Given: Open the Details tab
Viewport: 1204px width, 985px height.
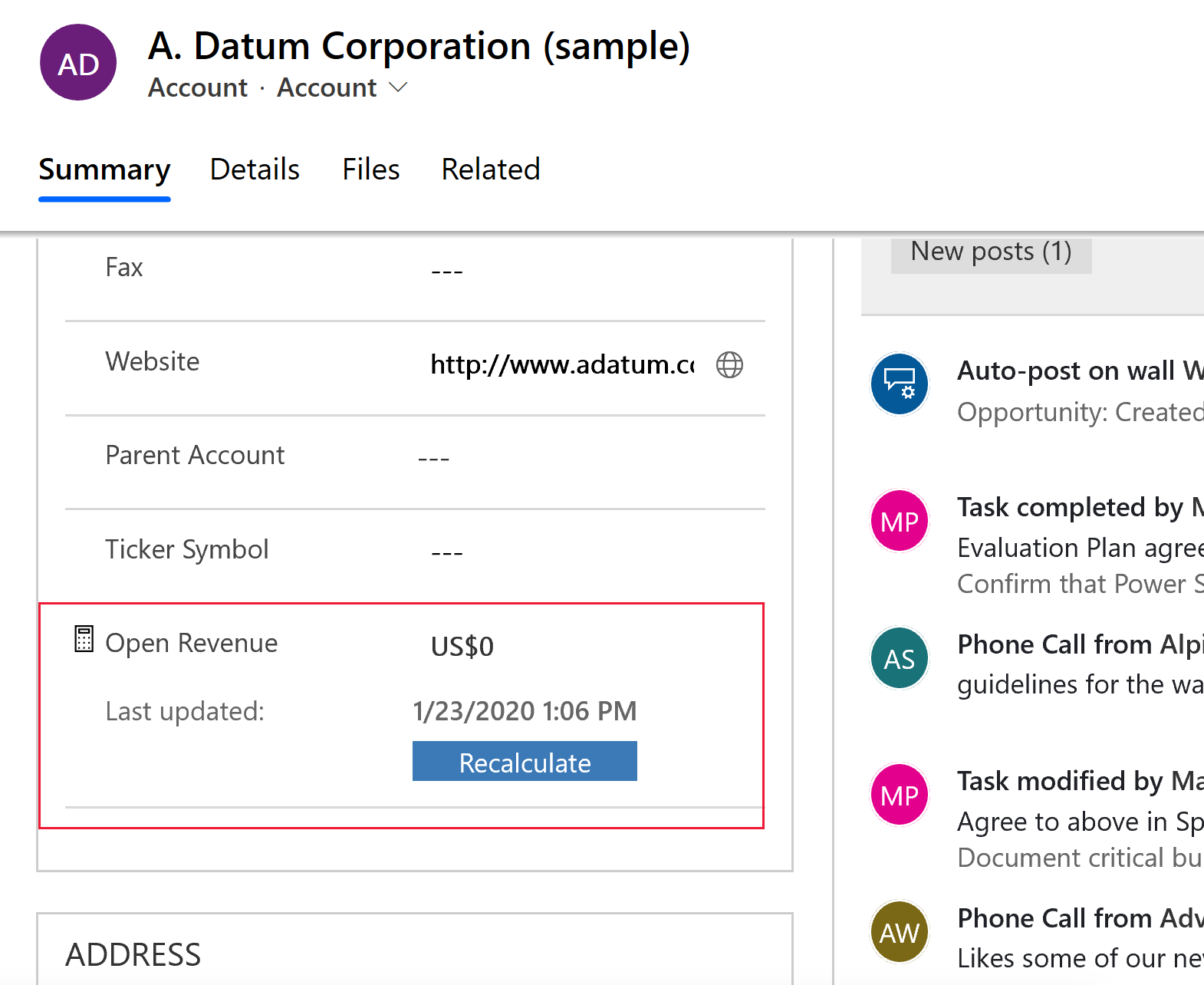Looking at the screenshot, I should 255,170.
